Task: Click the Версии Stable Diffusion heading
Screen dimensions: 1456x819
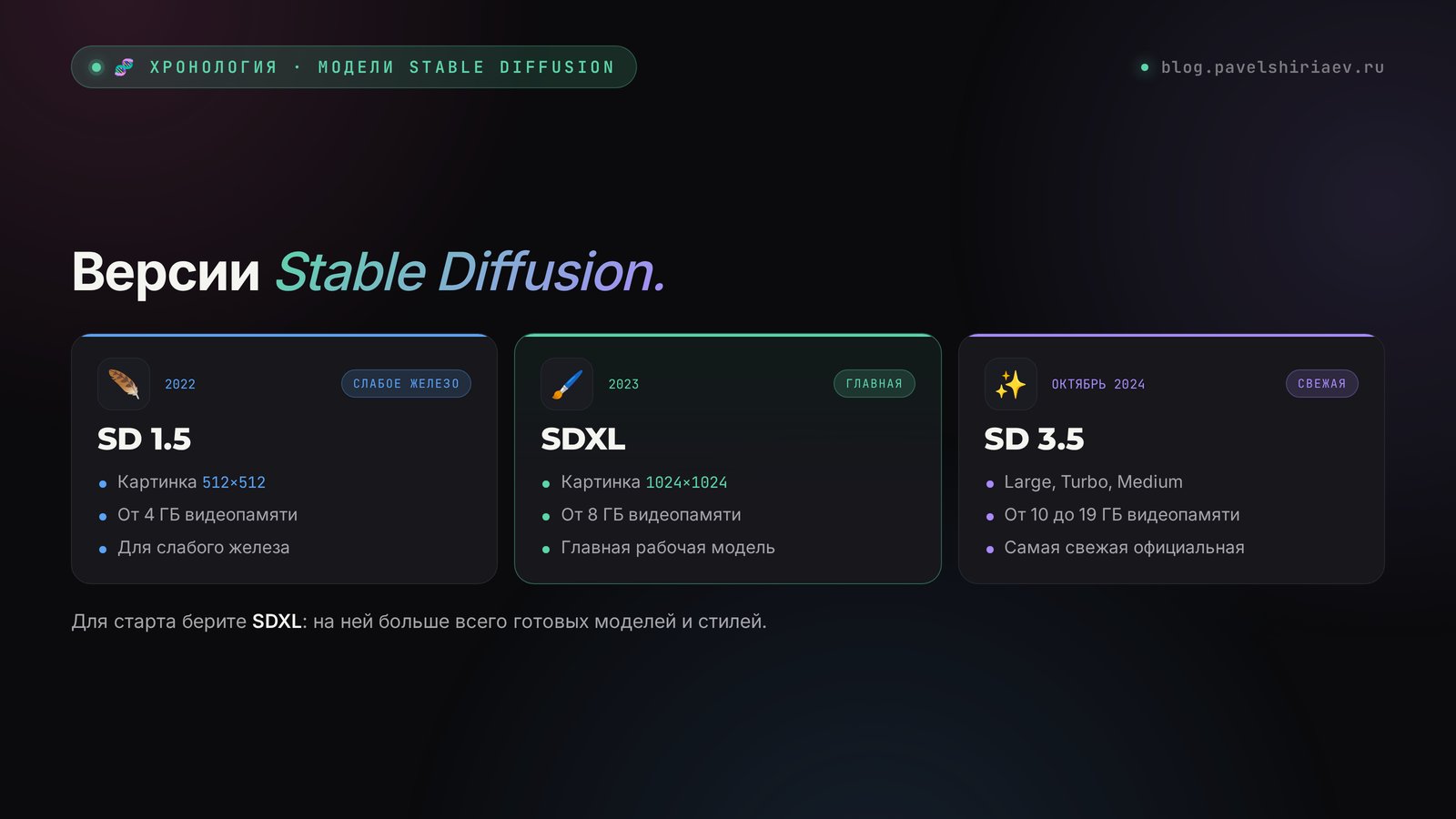Action: pos(369,272)
